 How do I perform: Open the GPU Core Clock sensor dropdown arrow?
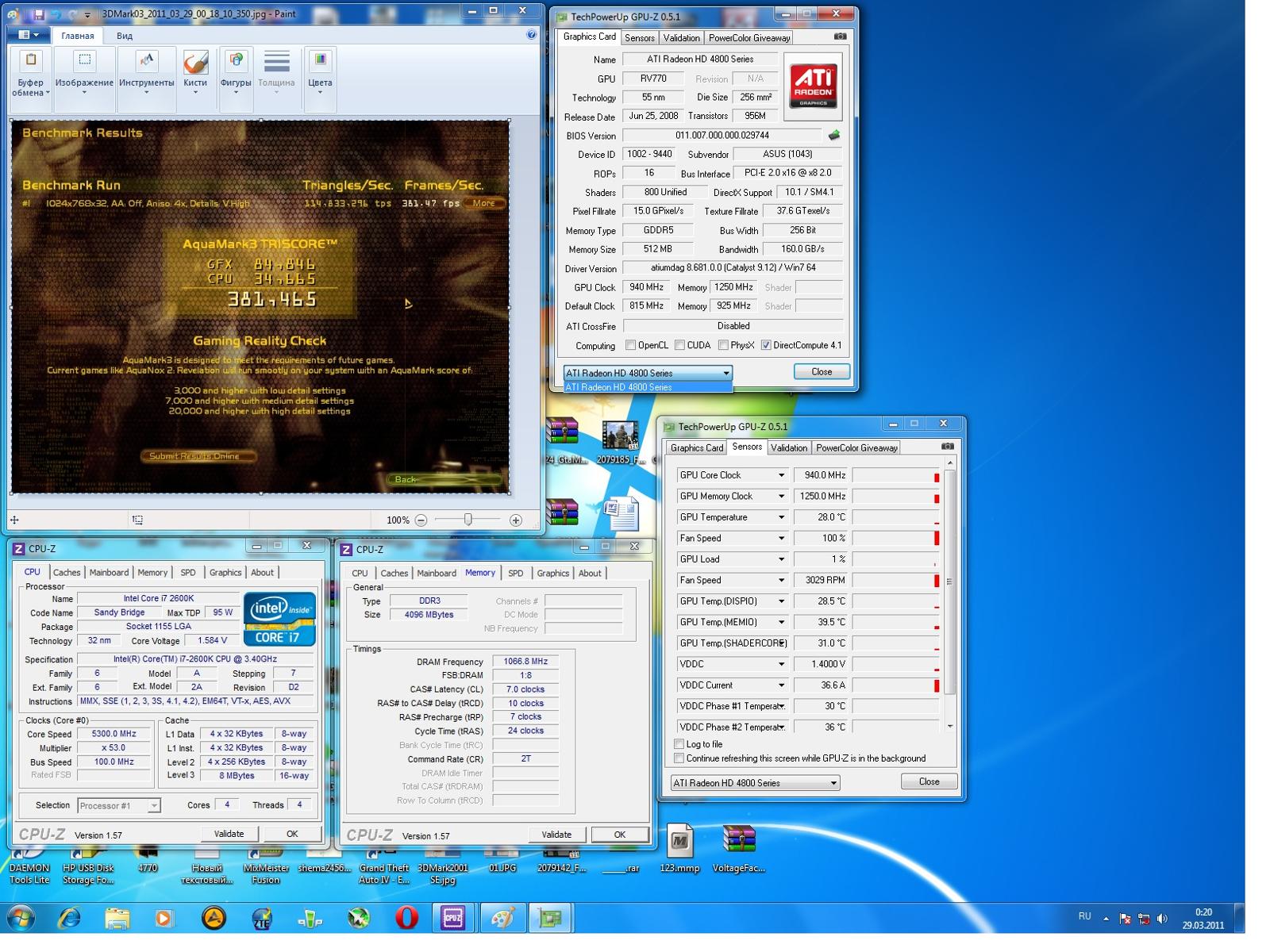781,475
